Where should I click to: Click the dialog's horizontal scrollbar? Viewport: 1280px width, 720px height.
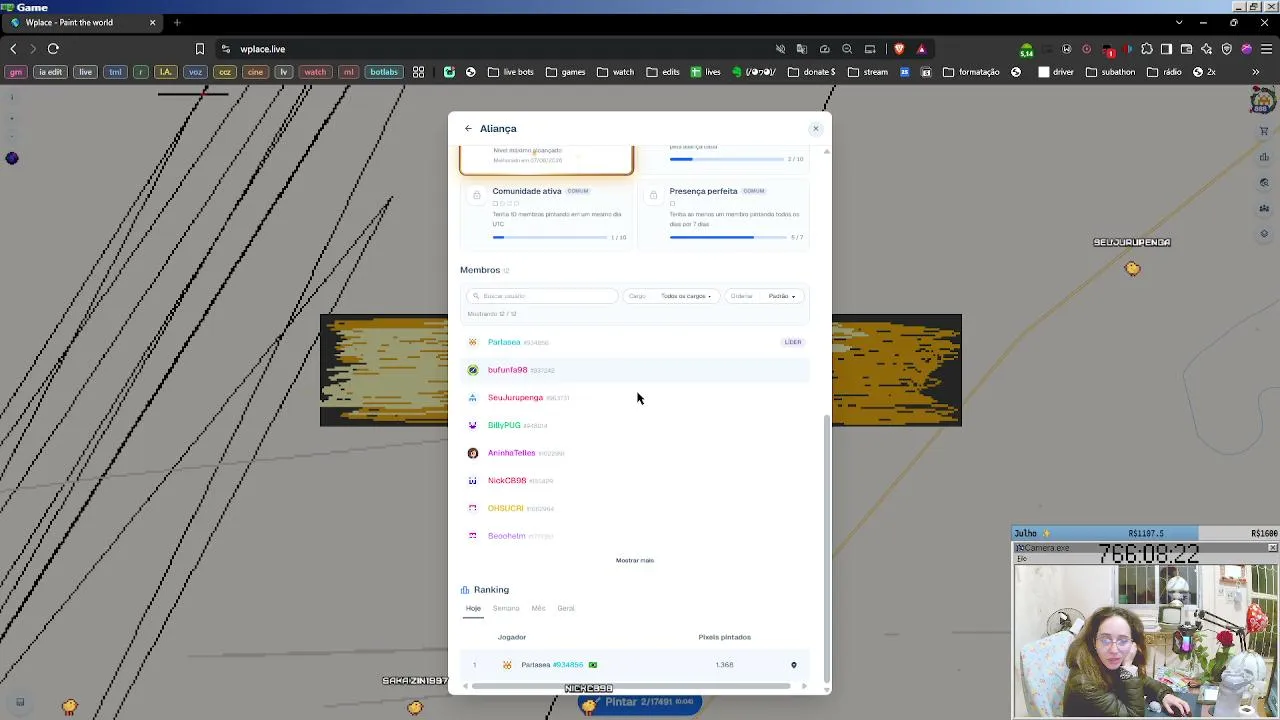point(631,686)
